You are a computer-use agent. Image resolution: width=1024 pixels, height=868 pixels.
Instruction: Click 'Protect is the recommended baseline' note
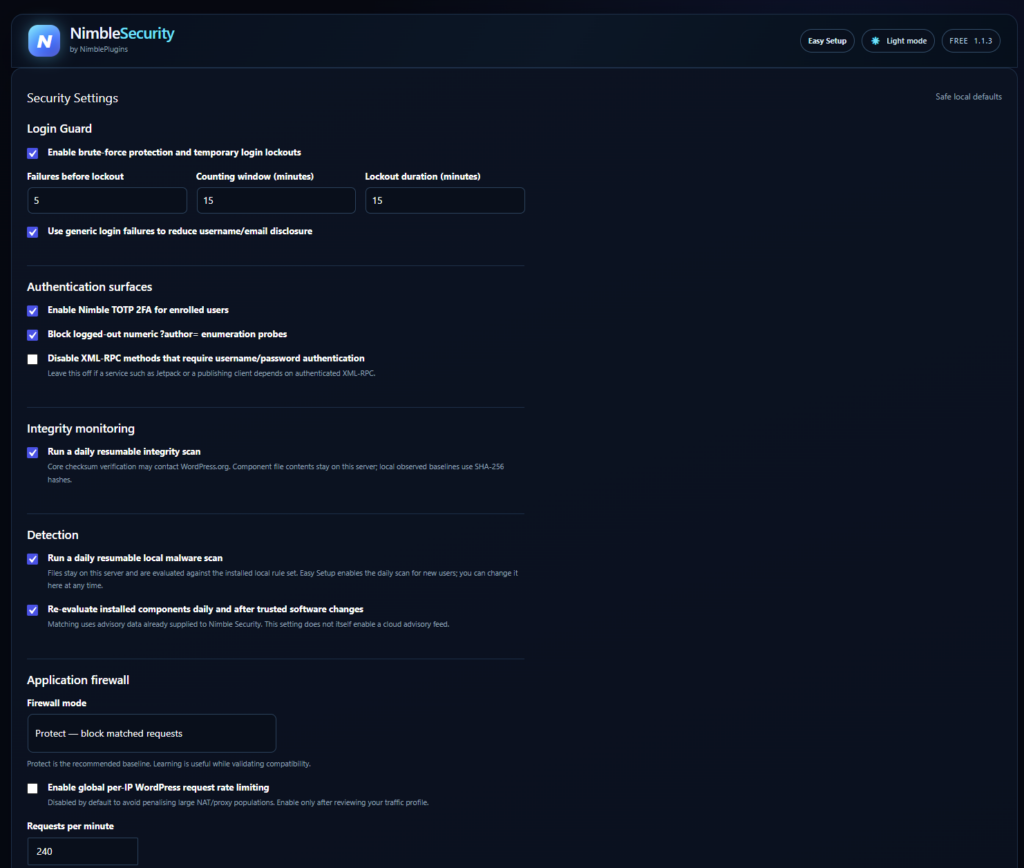168,764
